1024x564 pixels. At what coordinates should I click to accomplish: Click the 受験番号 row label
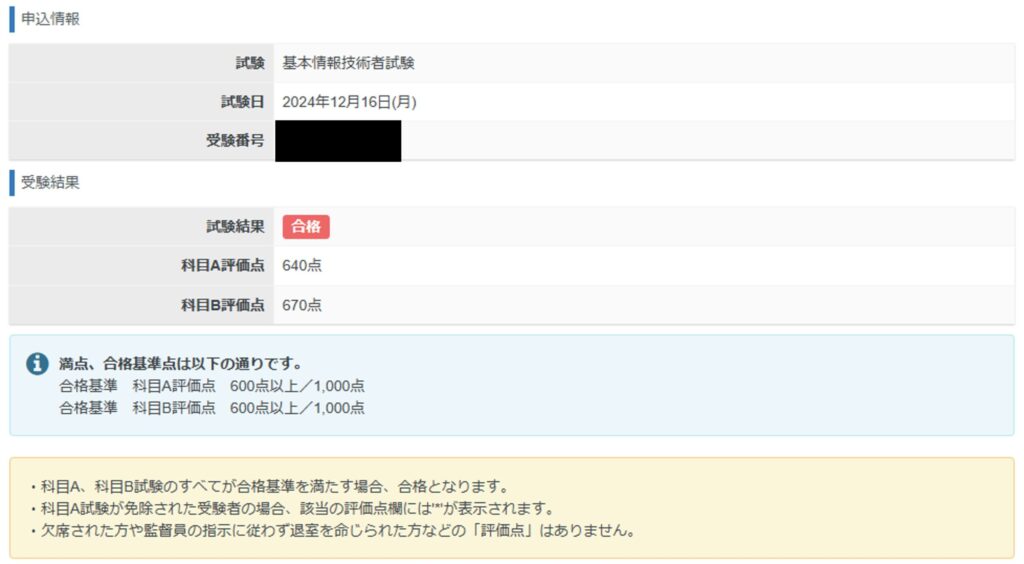(x=235, y=141)
